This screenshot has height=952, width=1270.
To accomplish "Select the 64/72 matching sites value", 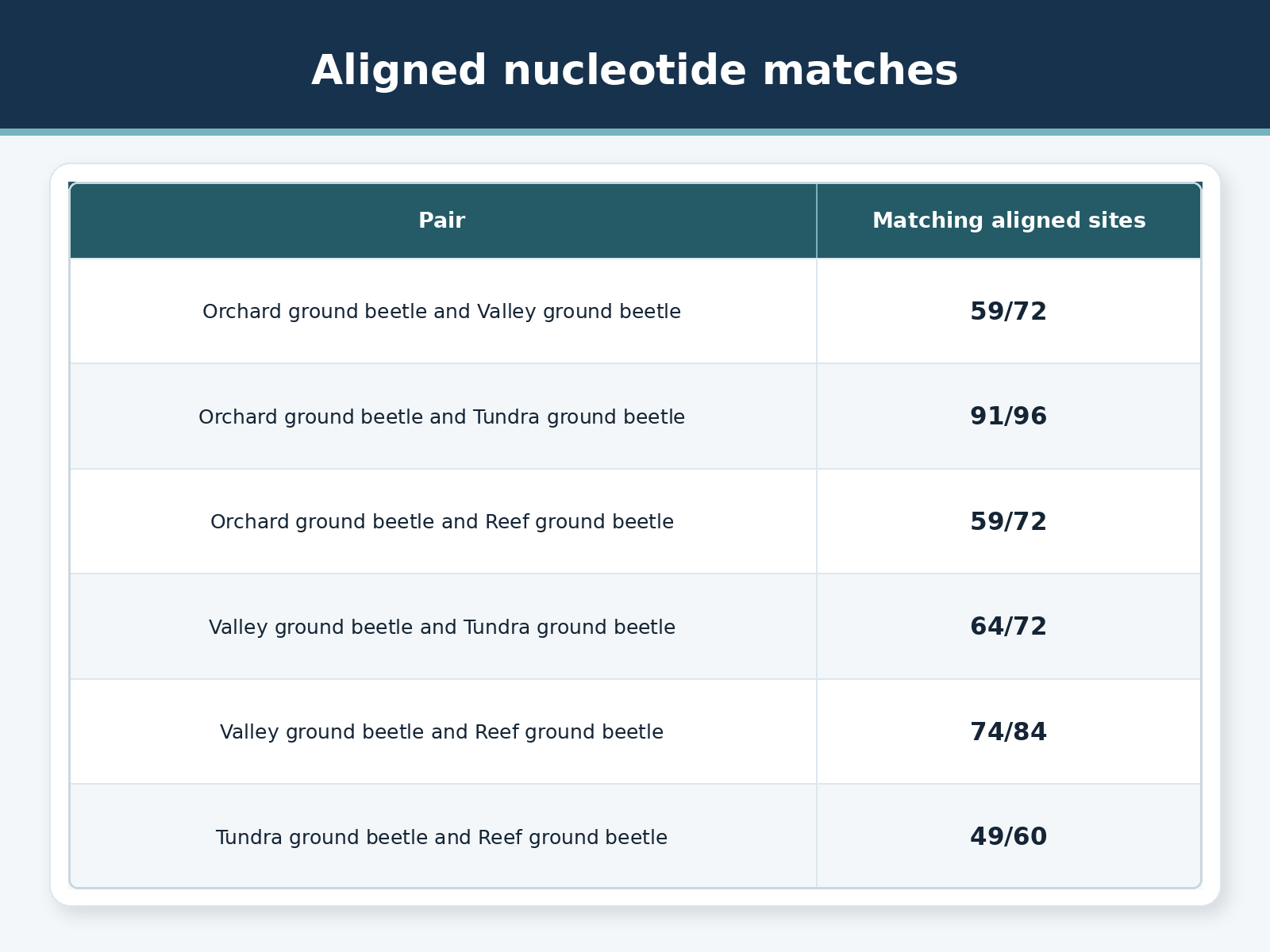I will 1009,627.
